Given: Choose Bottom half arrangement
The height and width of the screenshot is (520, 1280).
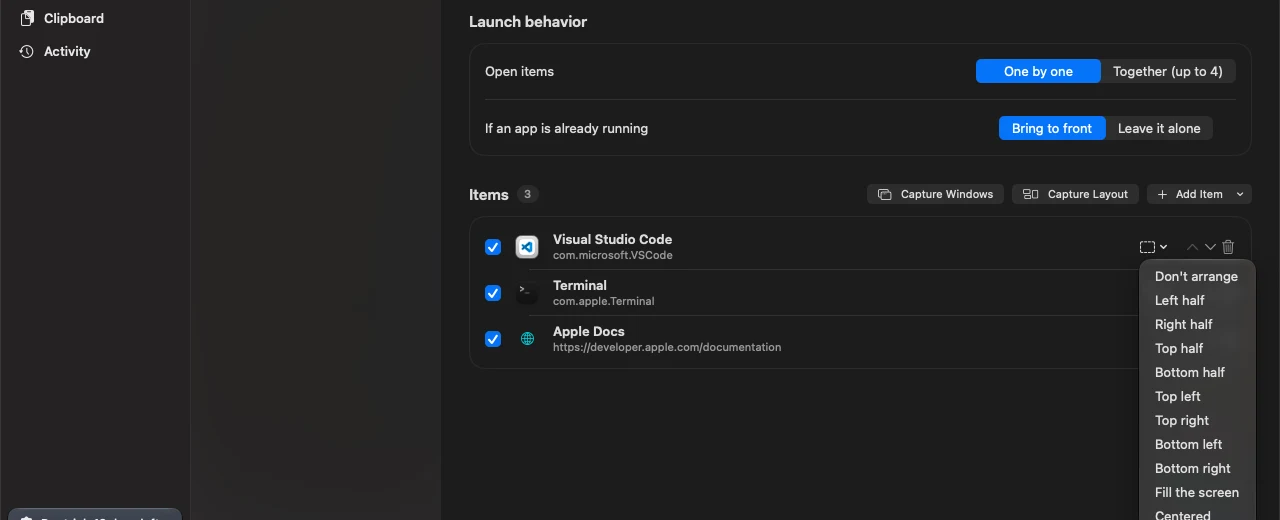Looking at the screenshot, I should pos(1196,372).
